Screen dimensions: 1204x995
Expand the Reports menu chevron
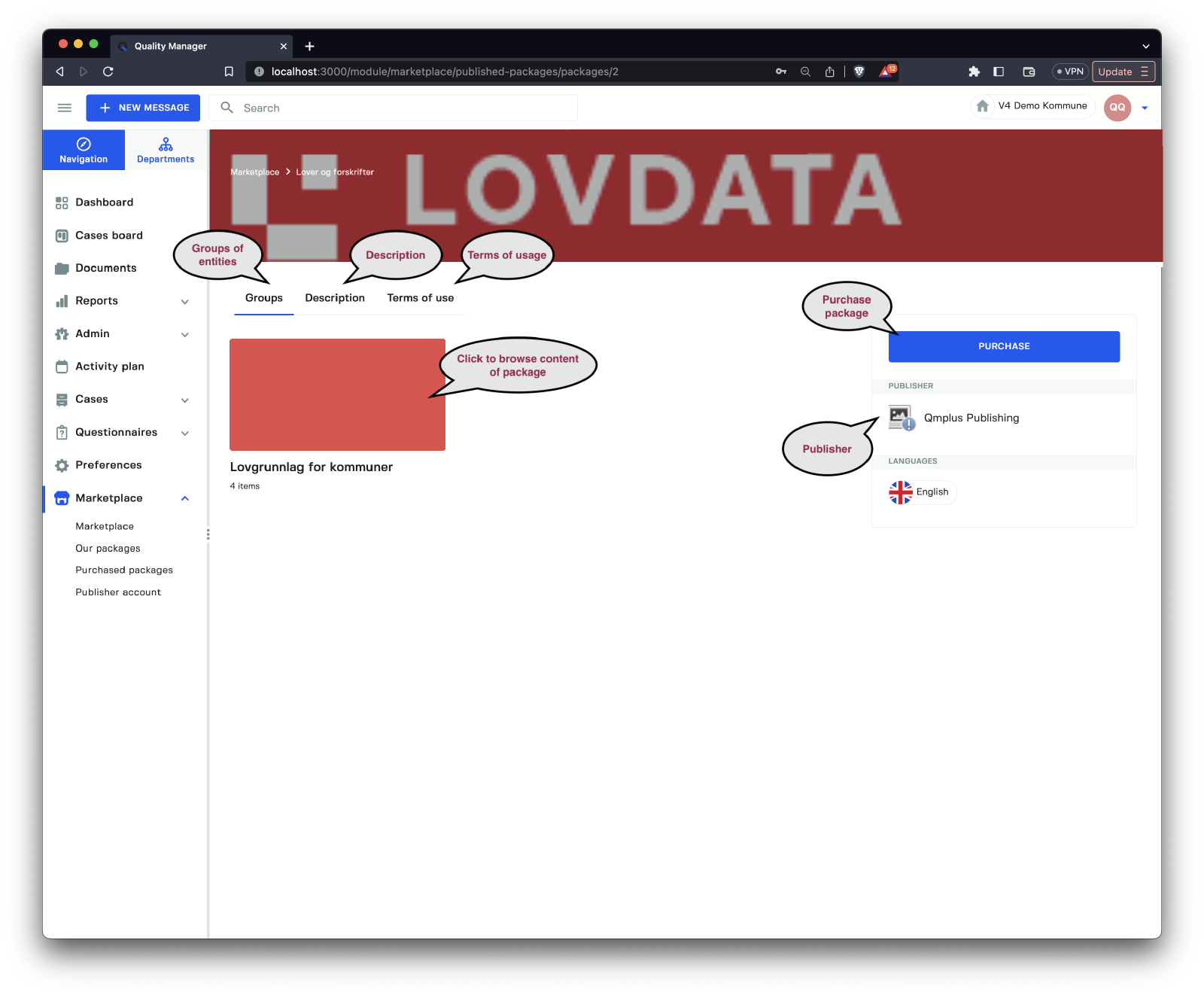coord(185,302)
